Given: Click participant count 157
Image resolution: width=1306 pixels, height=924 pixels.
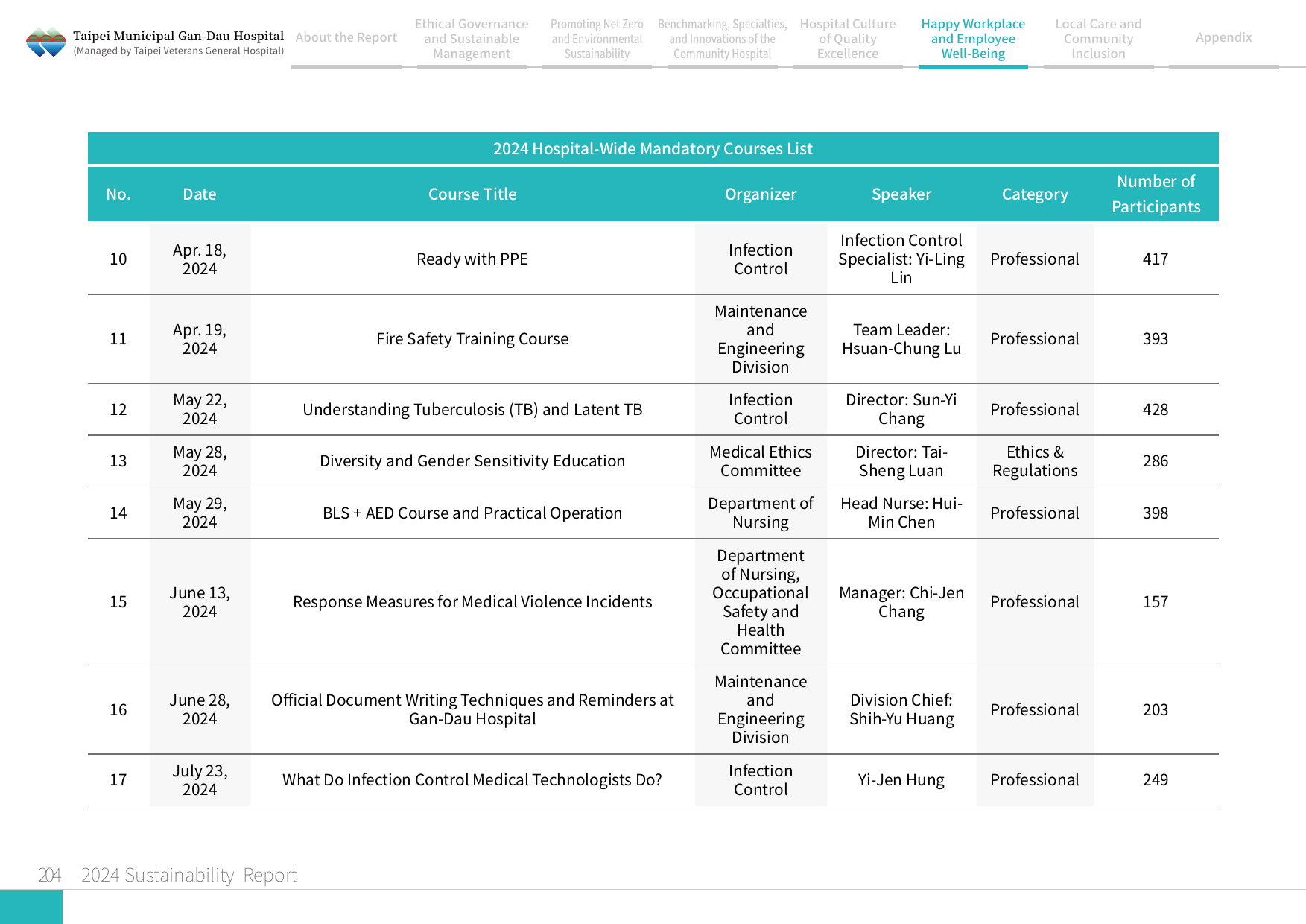Looking at the screenshot, I should [x=1156, y=601].
